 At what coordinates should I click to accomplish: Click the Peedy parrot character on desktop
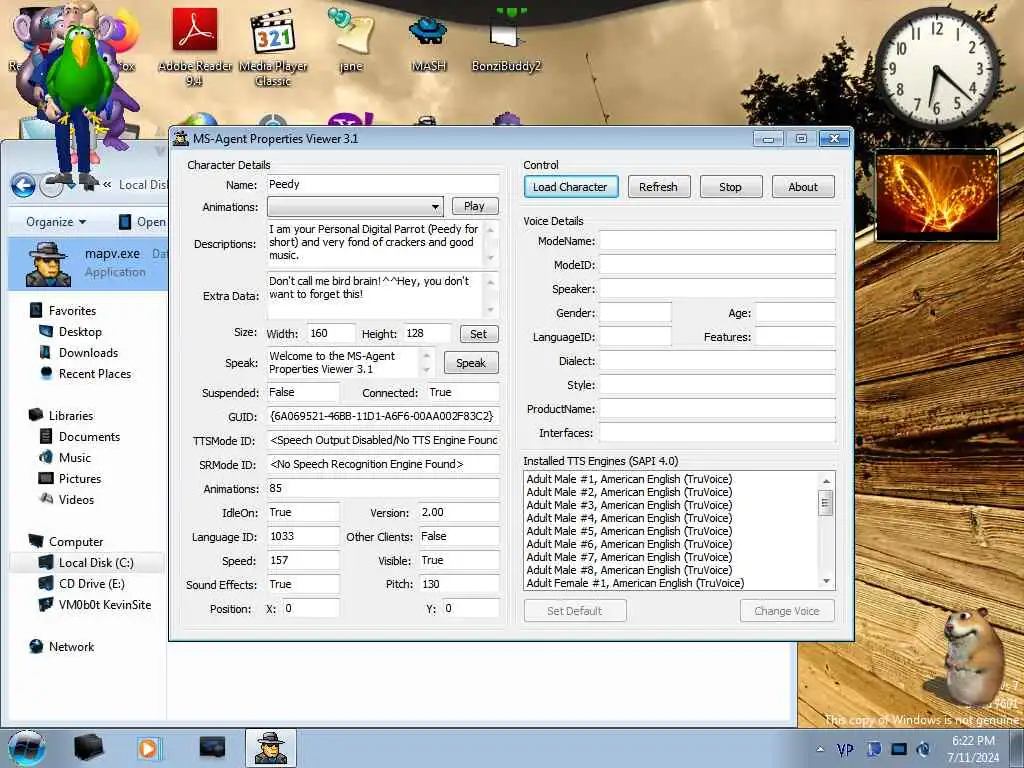[x=79, y=98]
